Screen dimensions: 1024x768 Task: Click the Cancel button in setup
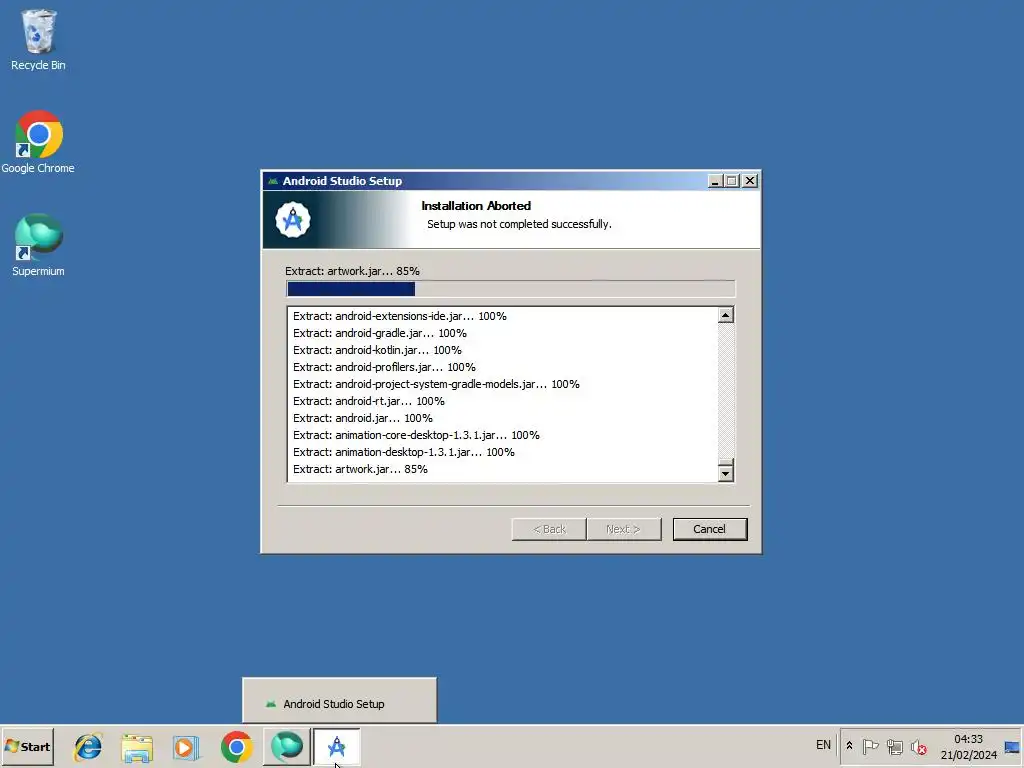(709, 529)
